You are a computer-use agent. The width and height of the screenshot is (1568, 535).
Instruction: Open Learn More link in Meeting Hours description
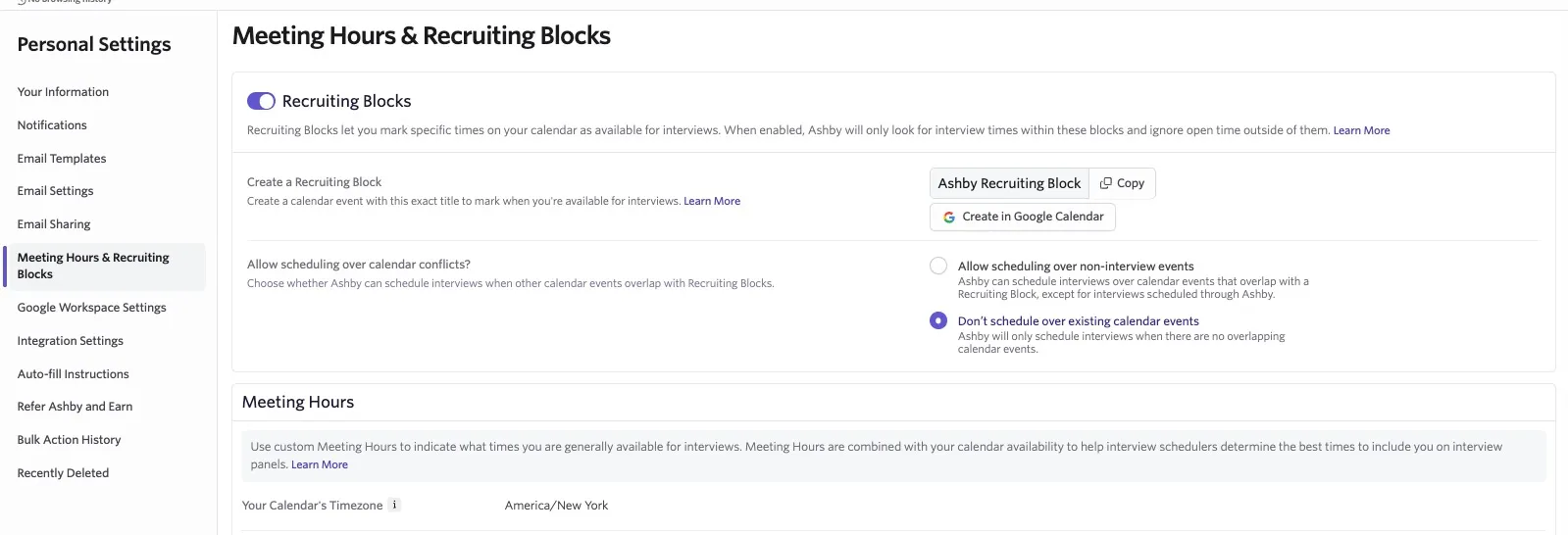[320, 464]
